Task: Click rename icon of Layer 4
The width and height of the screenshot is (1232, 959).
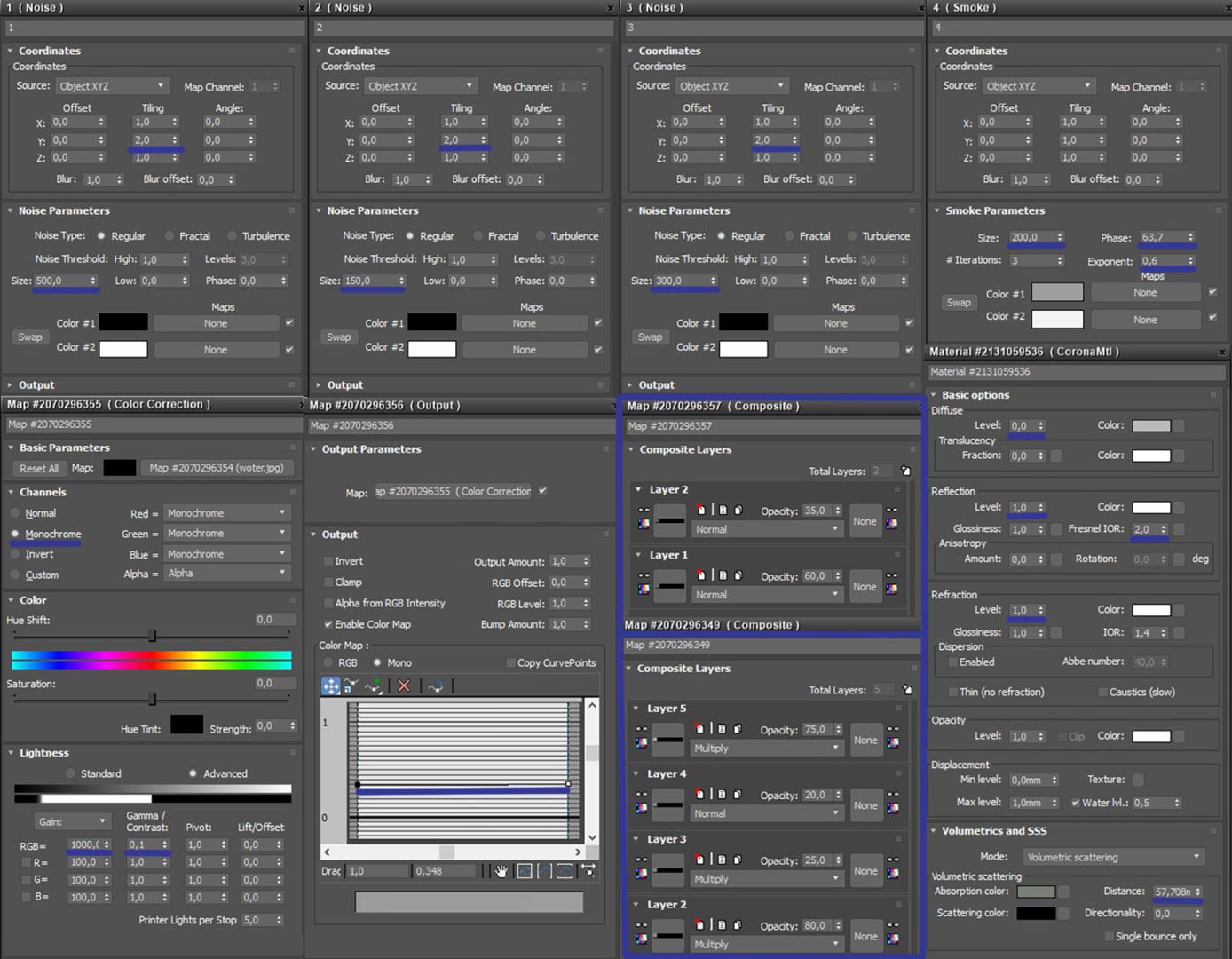Action: [x=722, y=795]
